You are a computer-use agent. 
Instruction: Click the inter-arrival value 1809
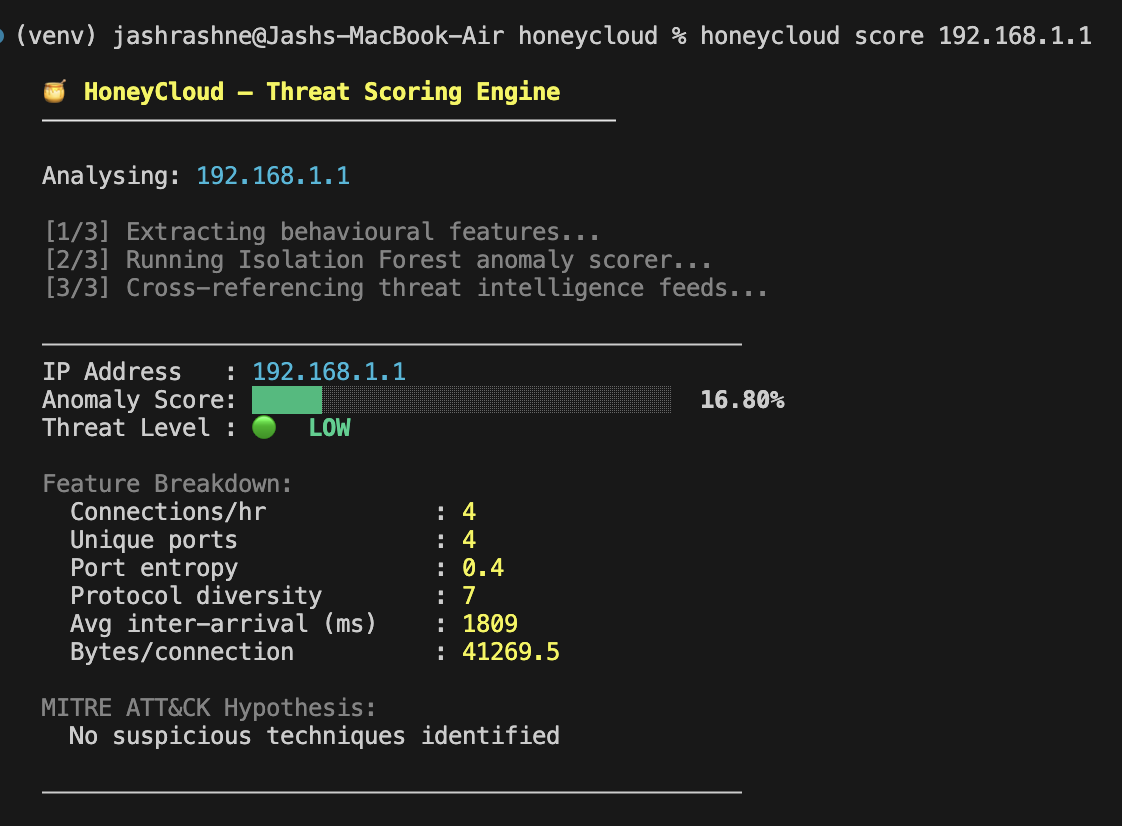pos(490,623)
